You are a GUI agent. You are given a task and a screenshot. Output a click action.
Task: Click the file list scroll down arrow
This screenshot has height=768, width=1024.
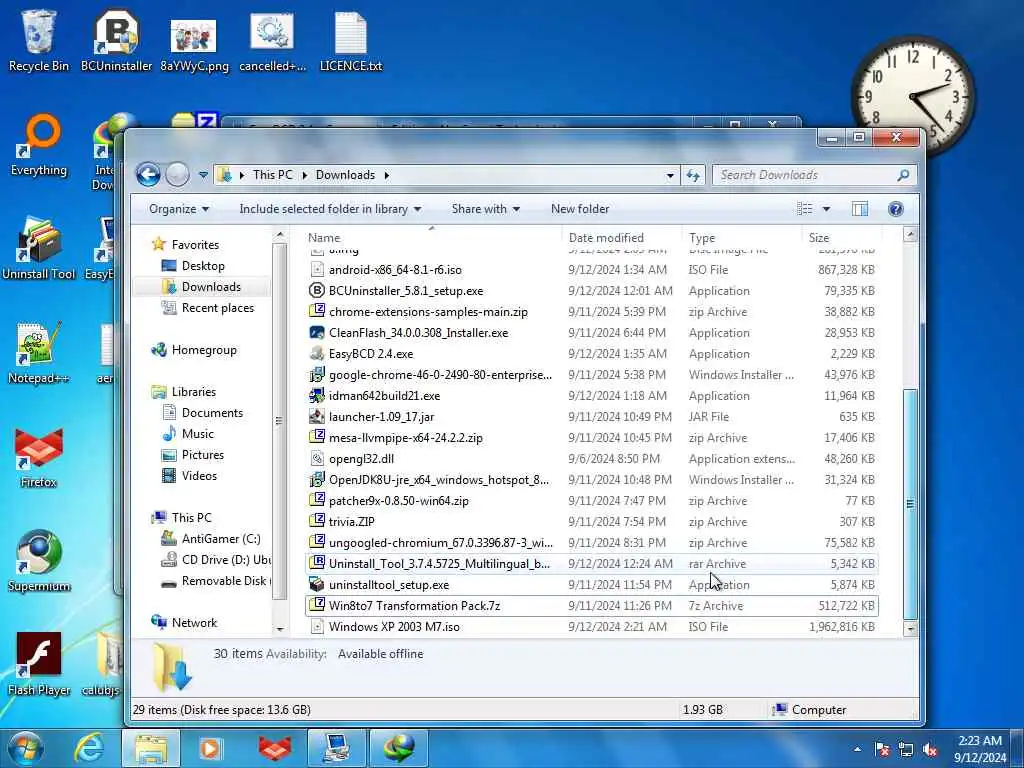(x=910, y=629)
